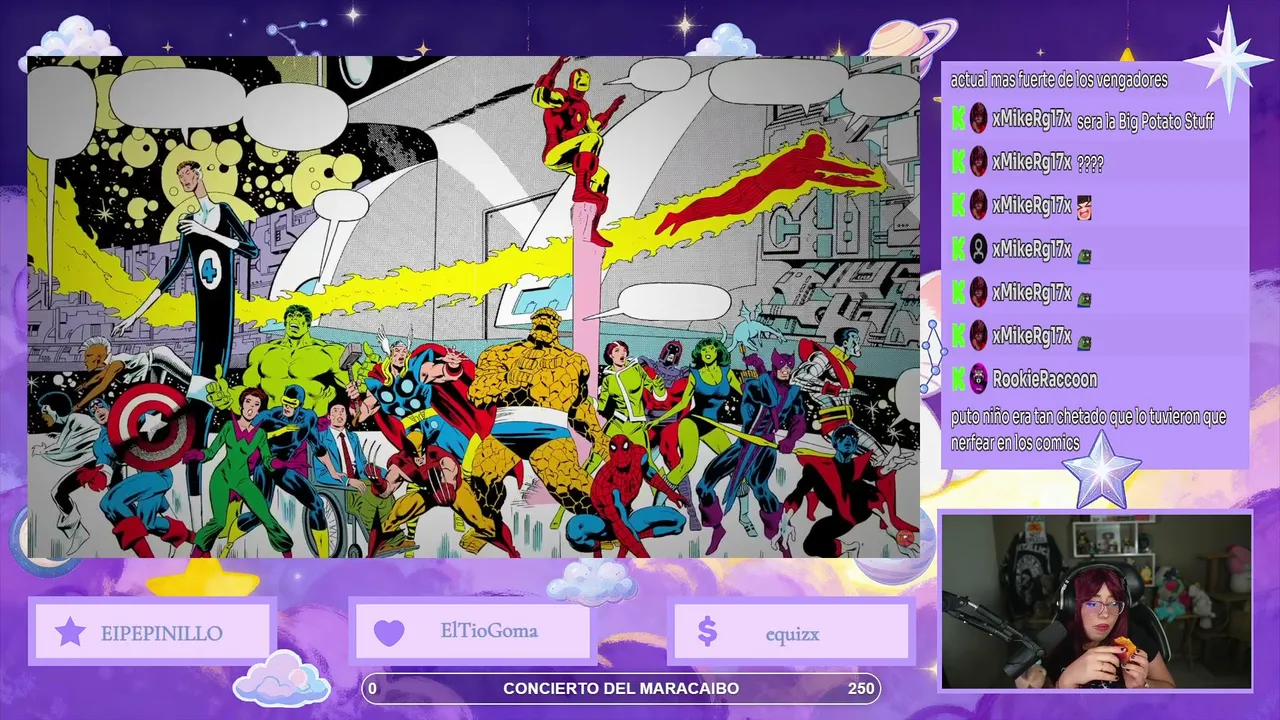
Task: Click the equizx donor name
Action: 792,634
